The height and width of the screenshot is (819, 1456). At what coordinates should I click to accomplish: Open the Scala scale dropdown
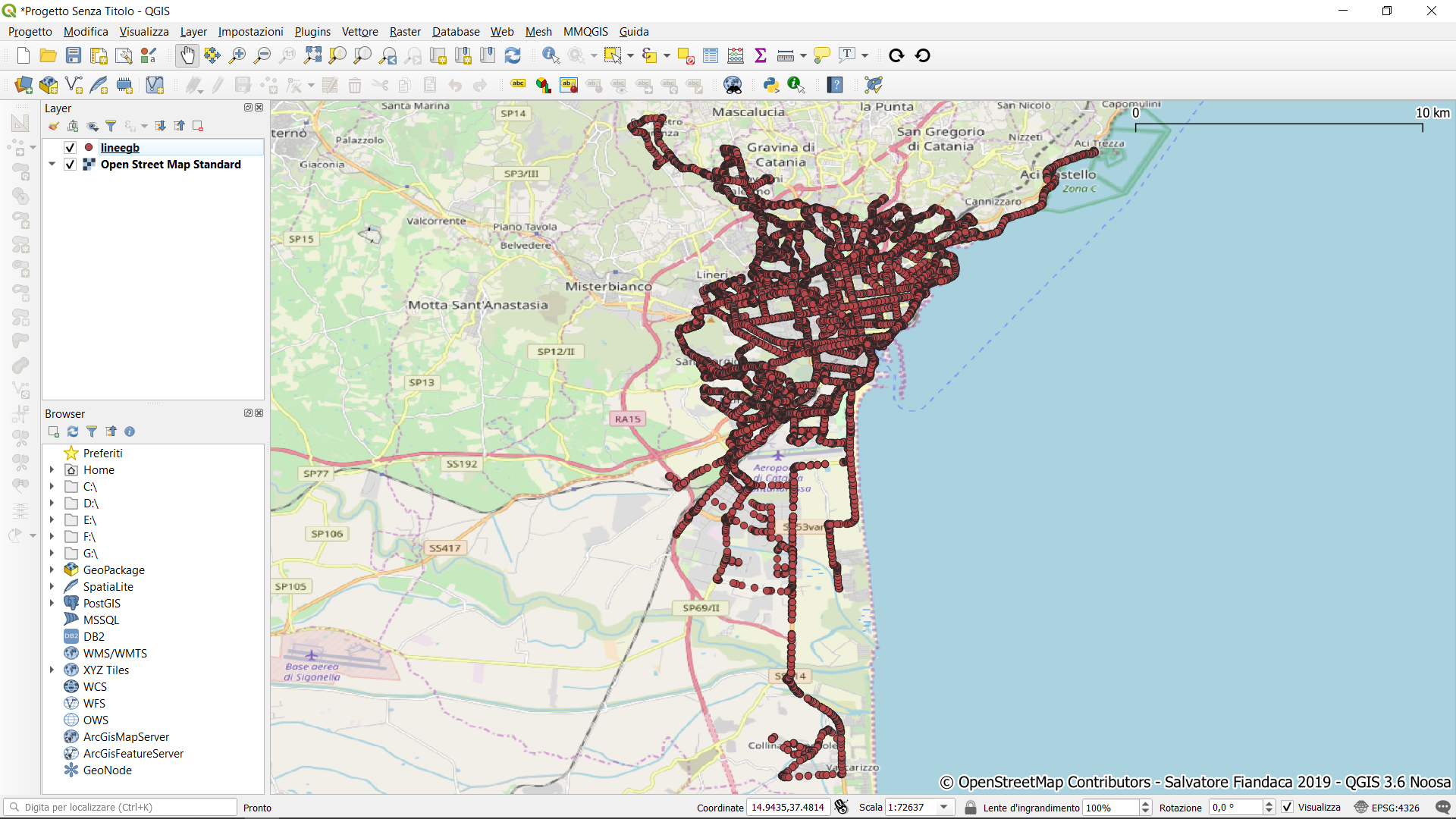pyautogui.click(x=944, y=807)
